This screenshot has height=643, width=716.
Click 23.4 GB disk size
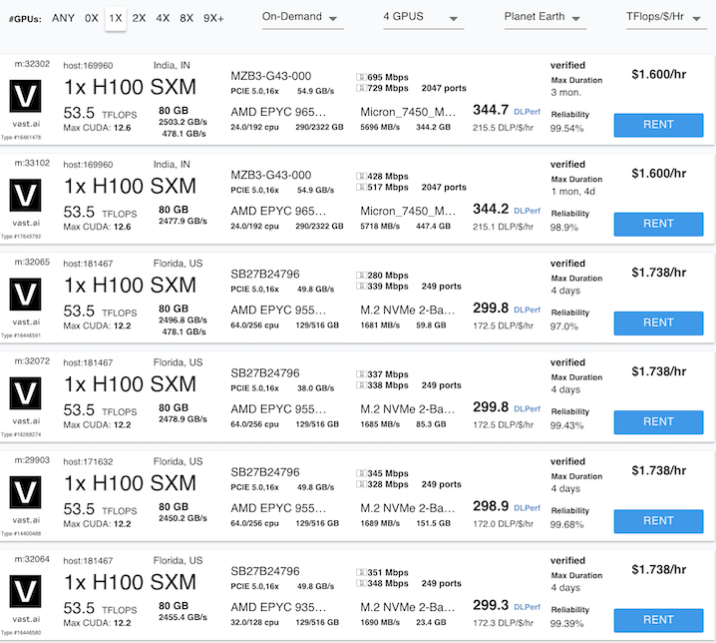tap(431, 622)
